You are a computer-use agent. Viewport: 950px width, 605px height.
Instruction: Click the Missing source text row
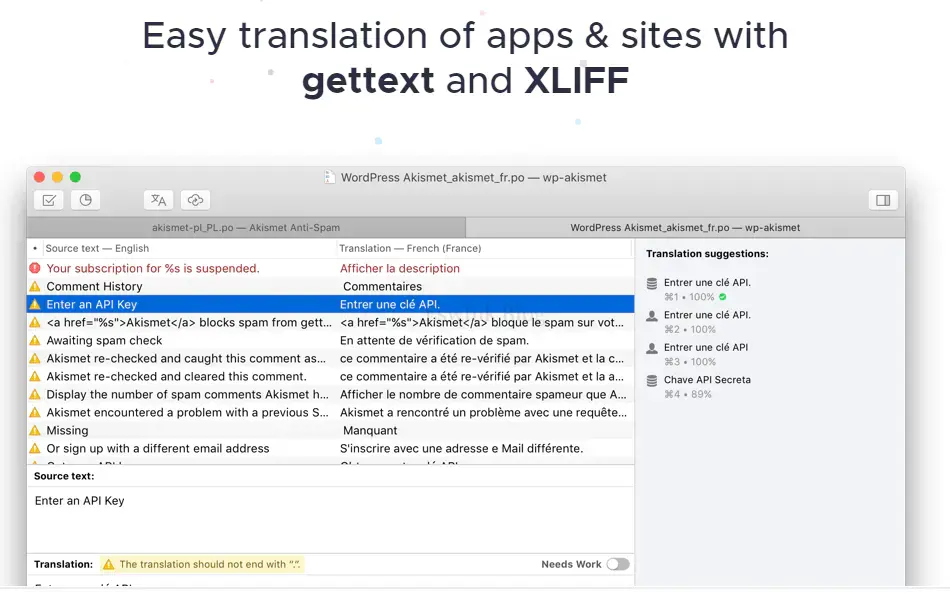pyautogui.click(x=67, y=431)
